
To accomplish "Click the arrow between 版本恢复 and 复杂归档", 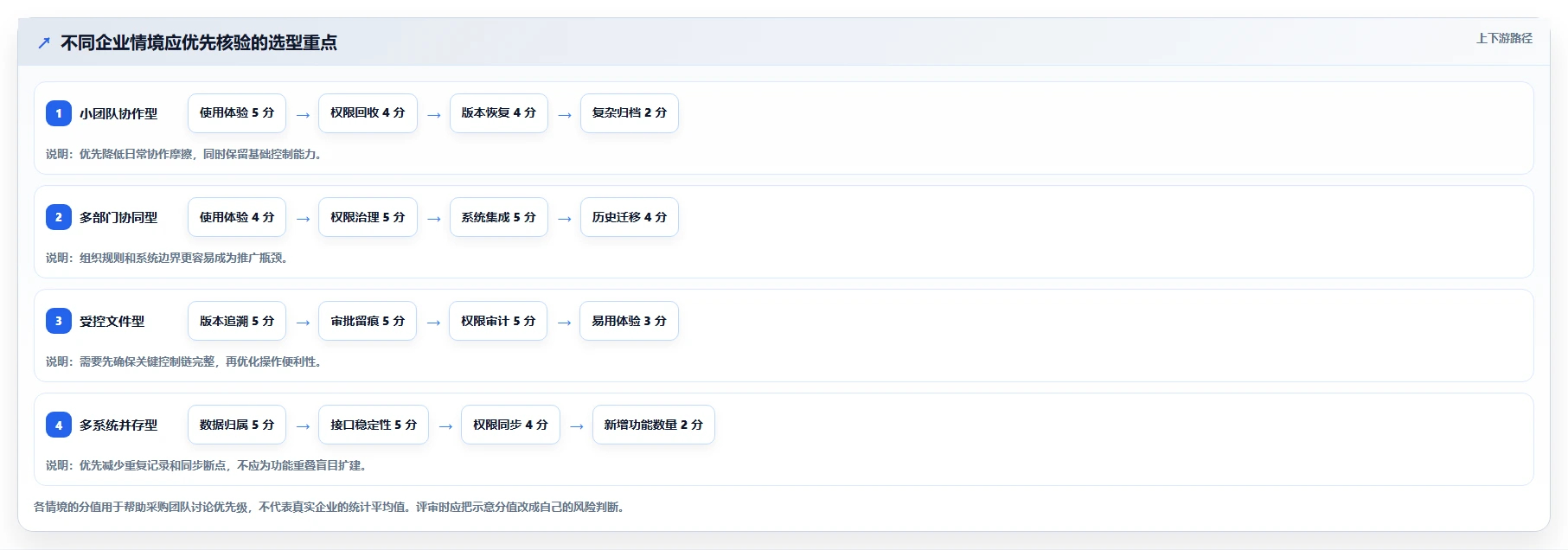I will pyautogui.click(x=565, y=115).
